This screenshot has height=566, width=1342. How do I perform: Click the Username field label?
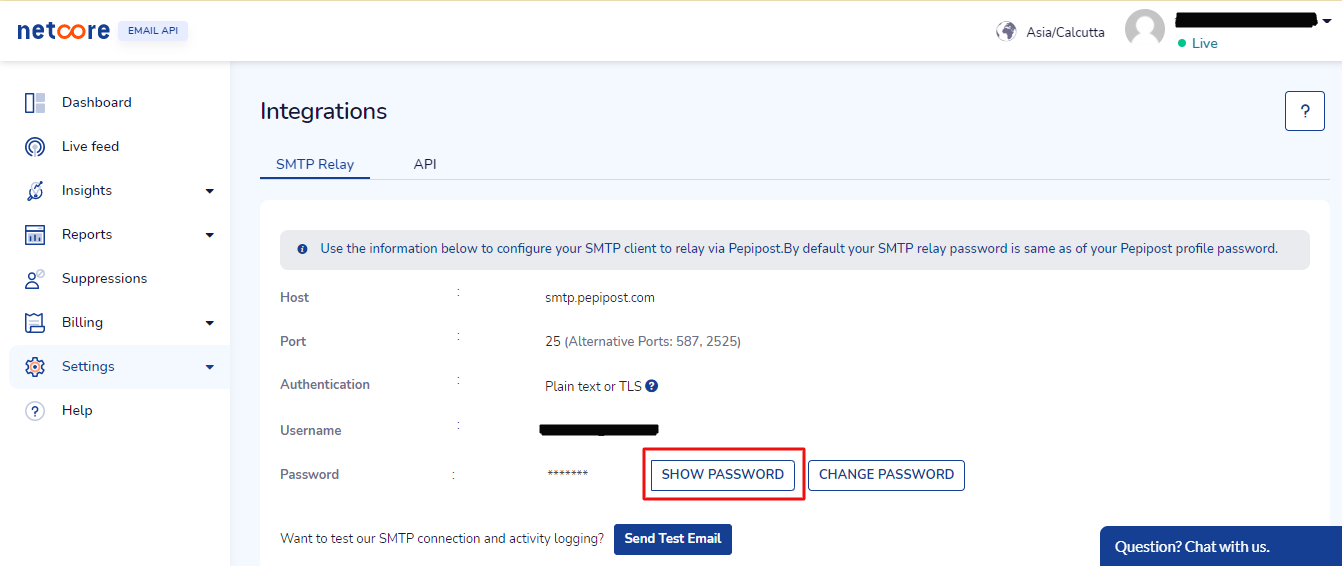click(x=311, y=431)
